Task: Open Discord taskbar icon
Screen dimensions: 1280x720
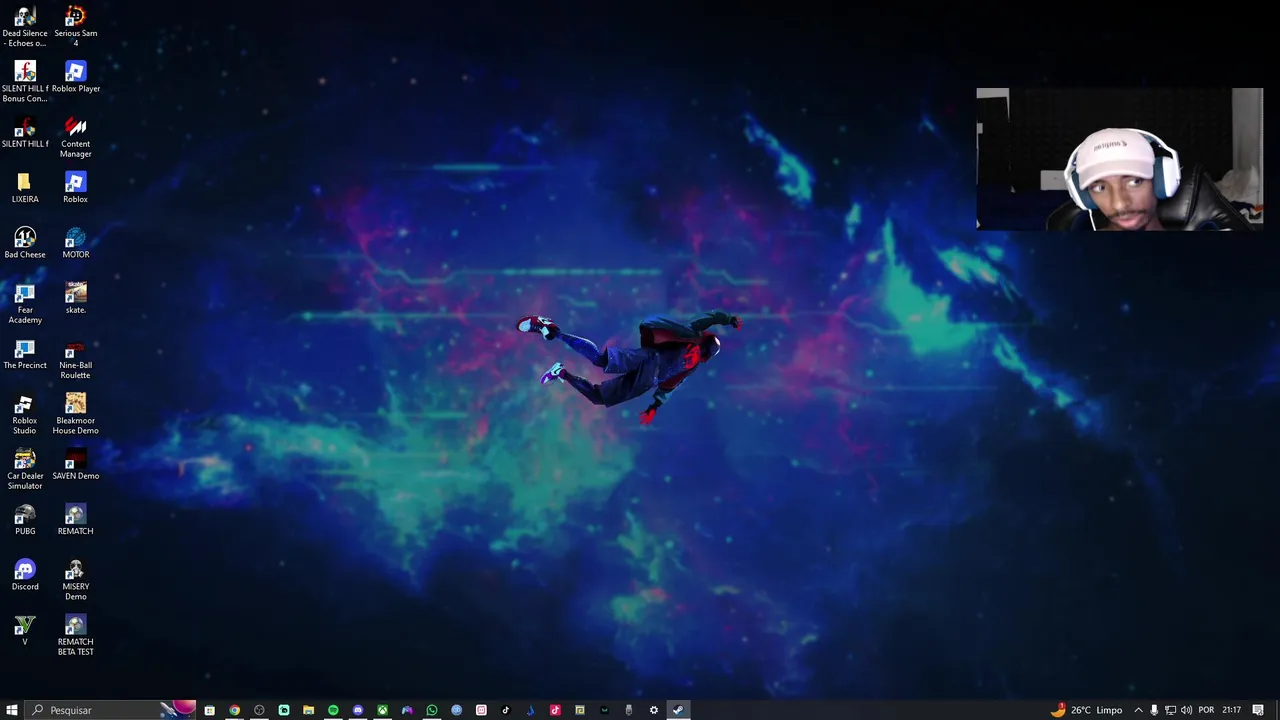Action: (x=358, y=710)
